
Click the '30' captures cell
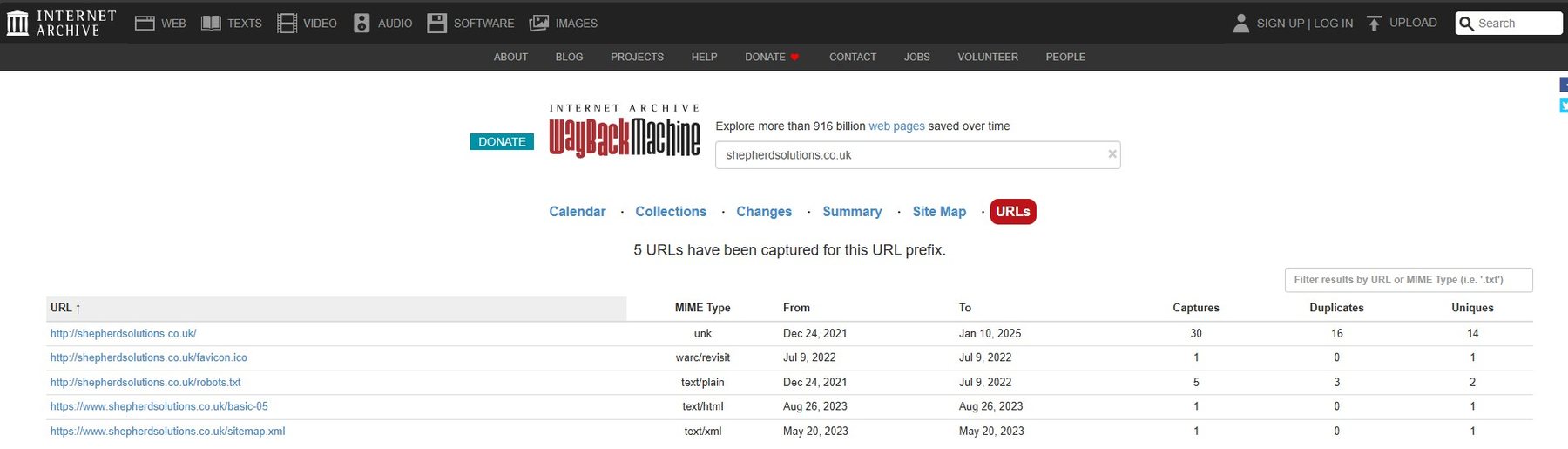(x=1196, y=333)
